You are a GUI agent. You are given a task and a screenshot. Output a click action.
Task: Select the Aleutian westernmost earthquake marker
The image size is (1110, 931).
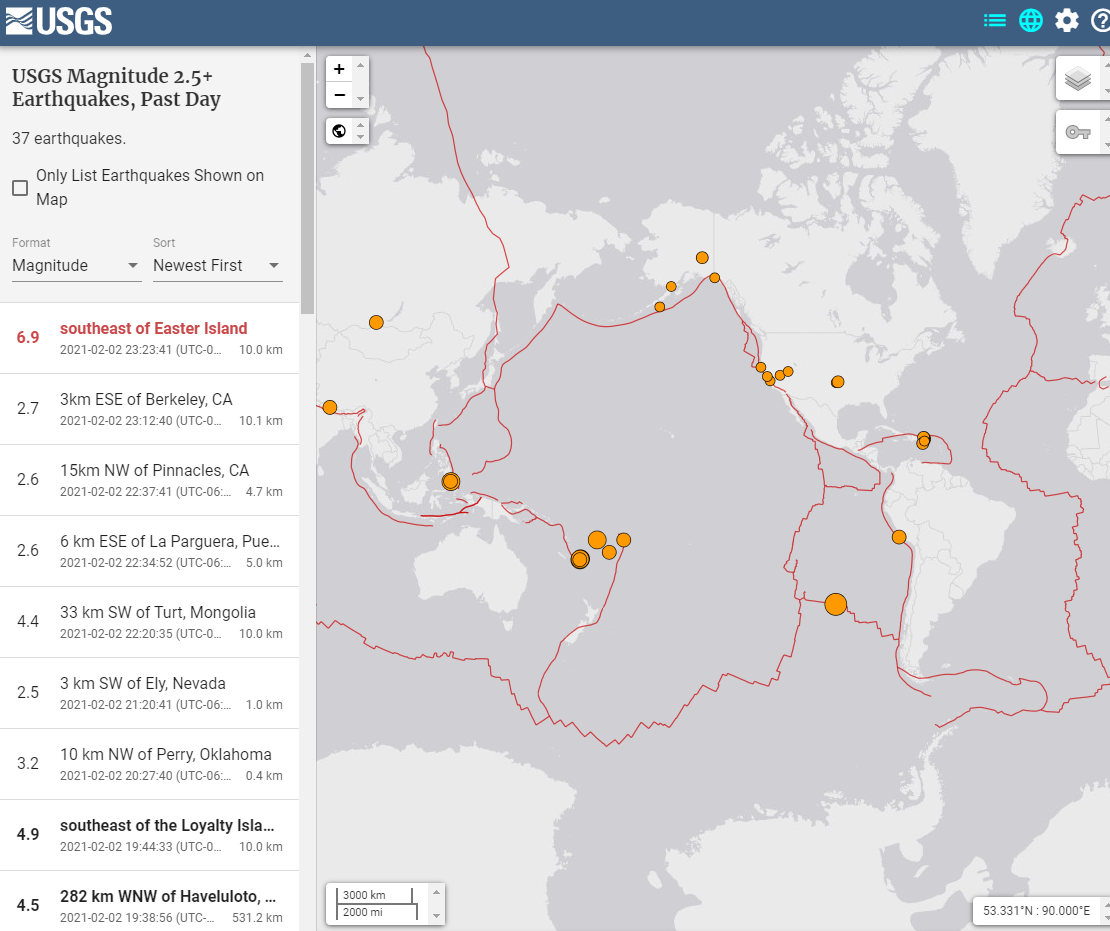(x=659, y=307)
